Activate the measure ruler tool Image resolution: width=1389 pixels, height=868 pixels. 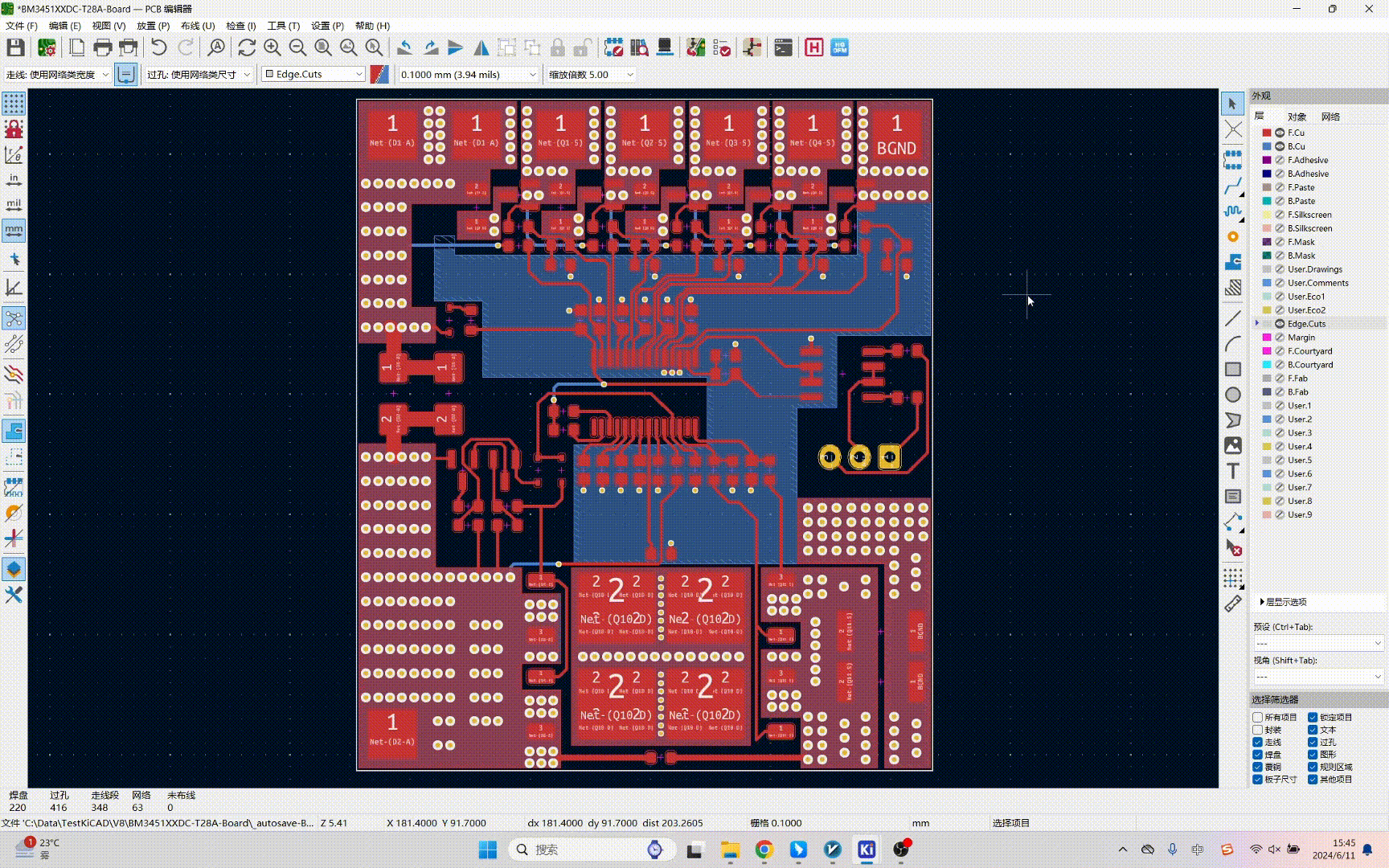[x=1232, y=604]
